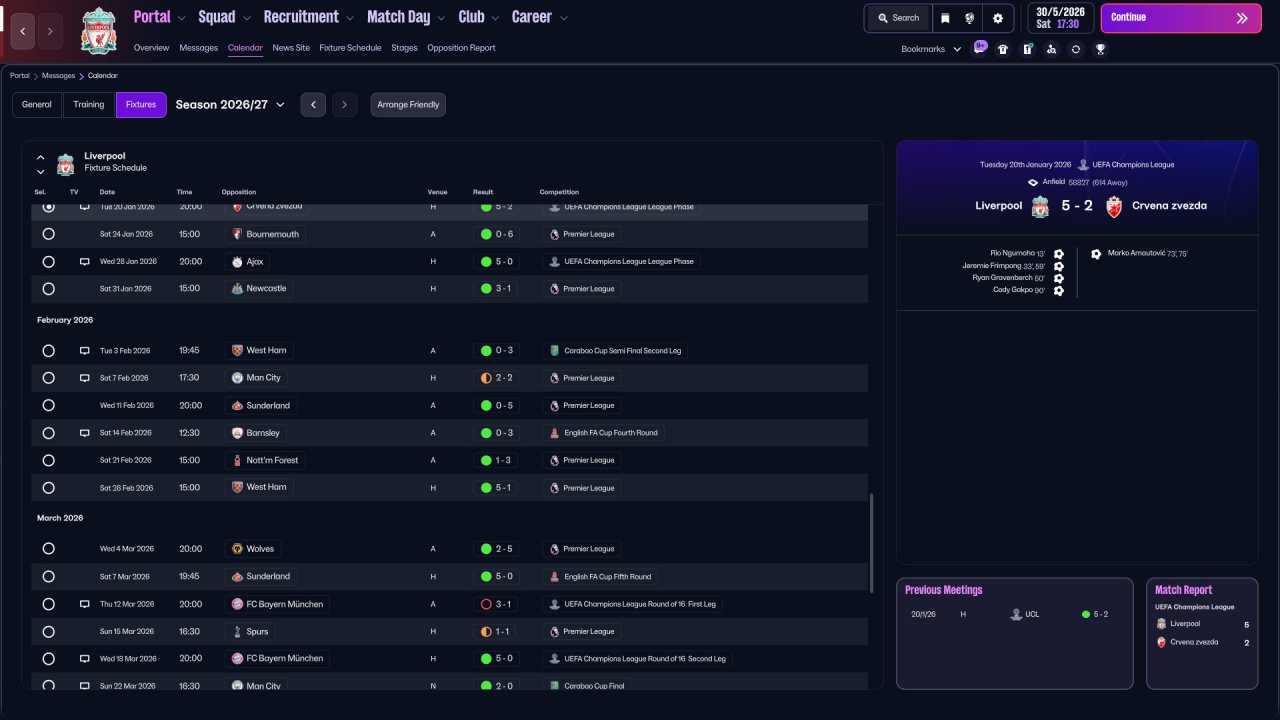Click Spurs club badge in opposition column

(237, 632)
